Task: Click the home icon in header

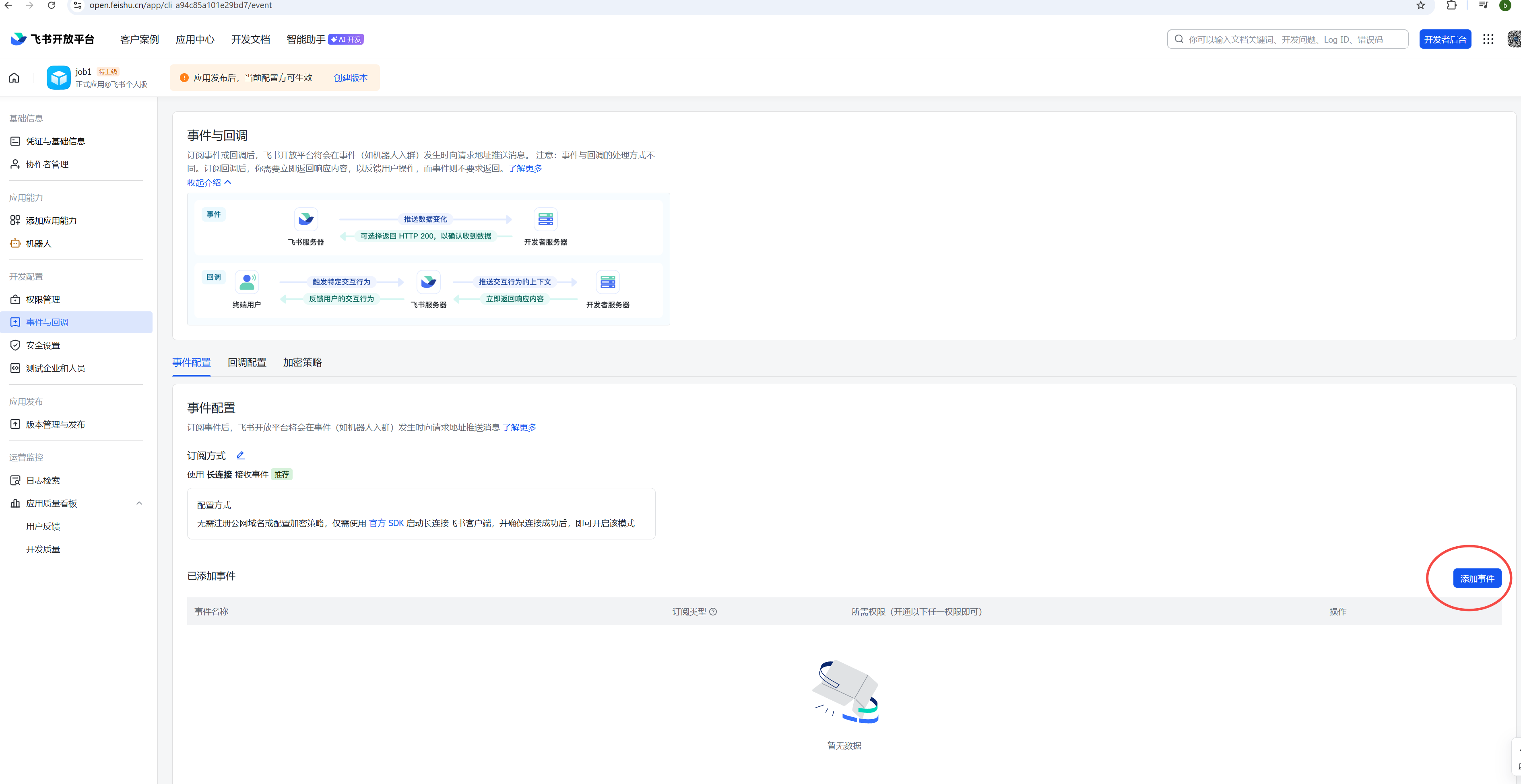Action: (14, 78)
